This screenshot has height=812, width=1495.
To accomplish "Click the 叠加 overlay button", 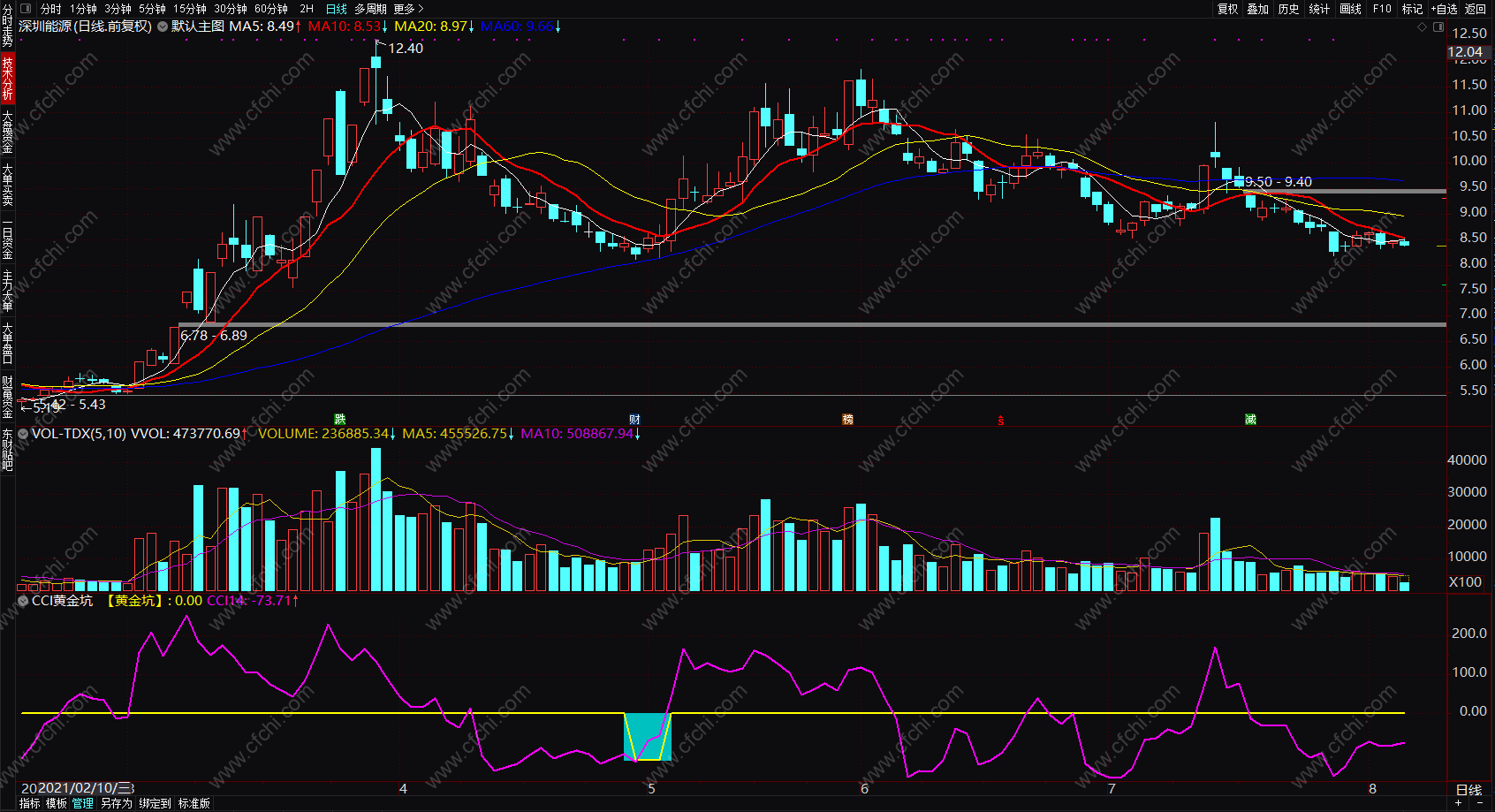I will point(1258,9).
